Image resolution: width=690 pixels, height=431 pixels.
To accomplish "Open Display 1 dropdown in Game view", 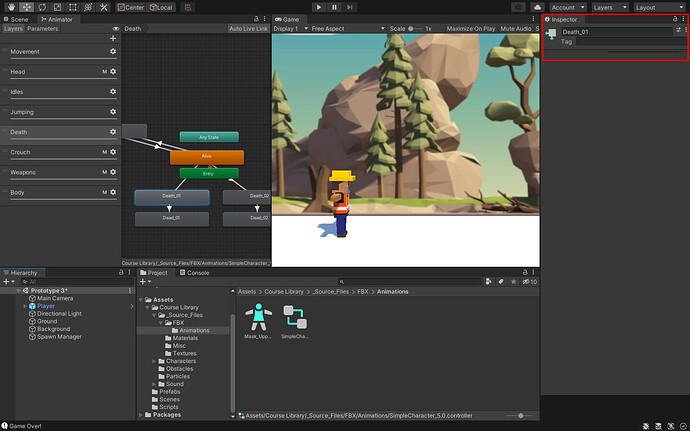I will 290,29.
